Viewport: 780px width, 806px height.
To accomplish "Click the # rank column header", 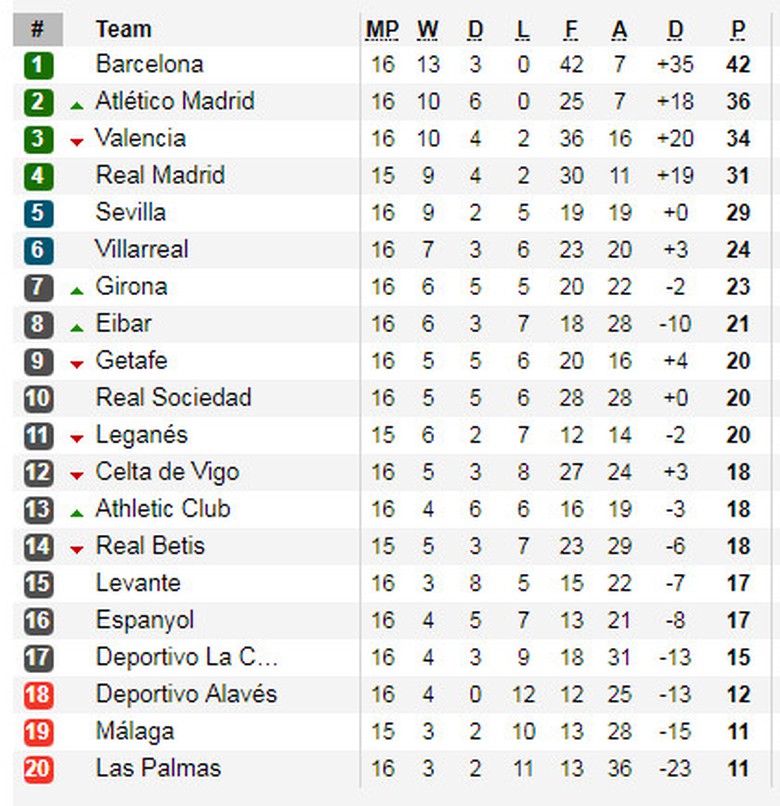I will [38, 30].
